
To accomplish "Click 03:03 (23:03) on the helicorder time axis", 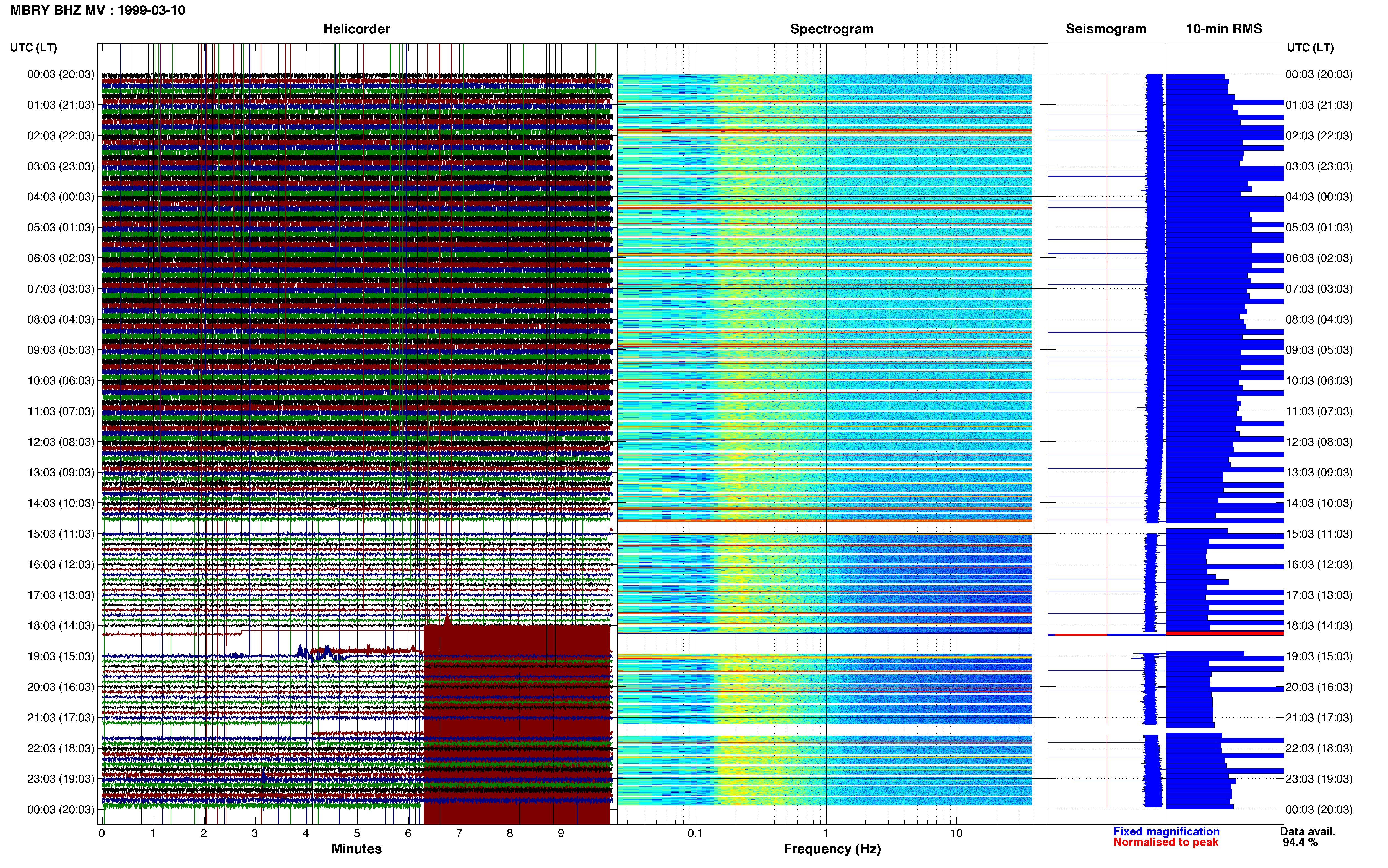I will (60, 166).
